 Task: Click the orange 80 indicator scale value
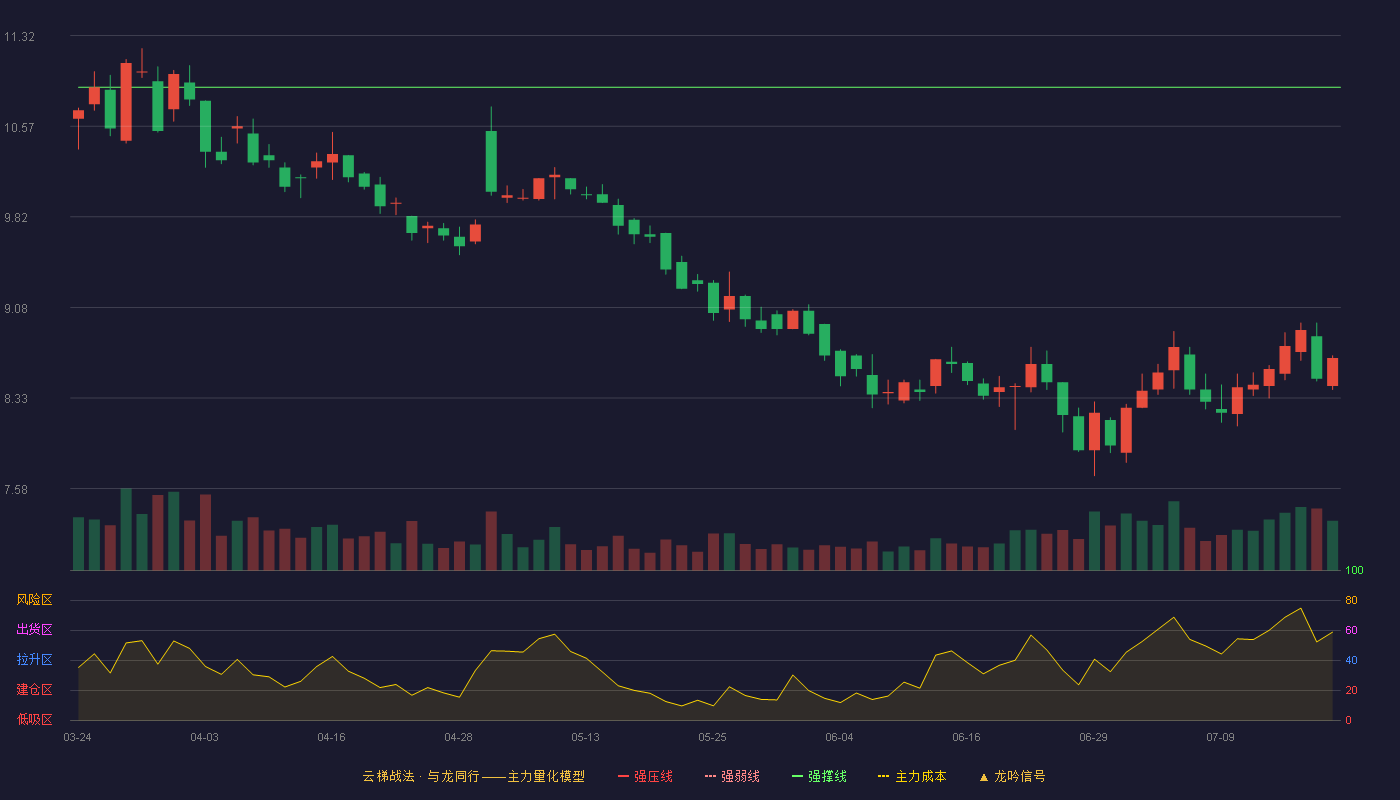pos(1351,600)
